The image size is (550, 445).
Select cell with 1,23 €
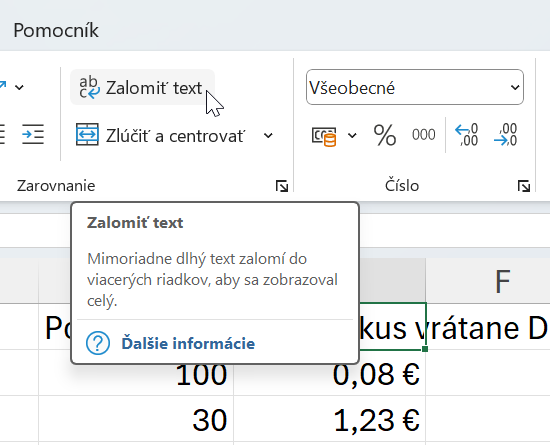330,419
